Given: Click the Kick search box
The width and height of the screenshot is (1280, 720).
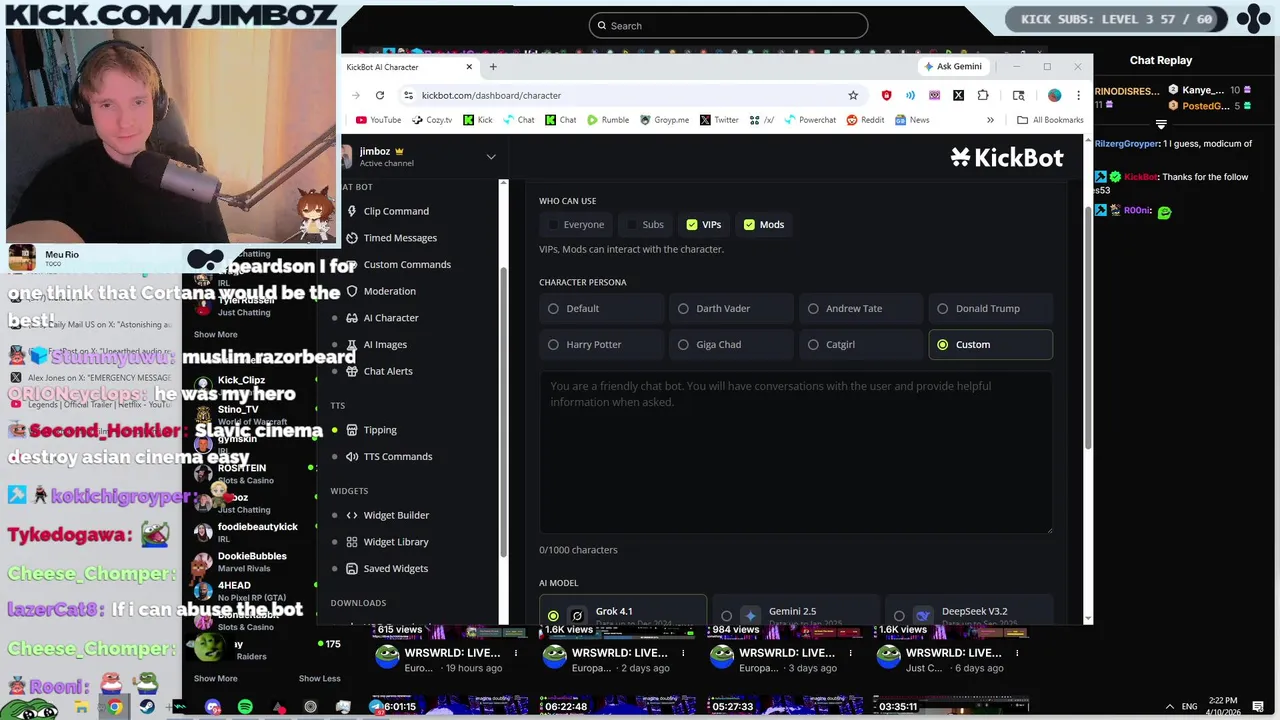Looking at the screenshot, I should [x=728, y=26].
